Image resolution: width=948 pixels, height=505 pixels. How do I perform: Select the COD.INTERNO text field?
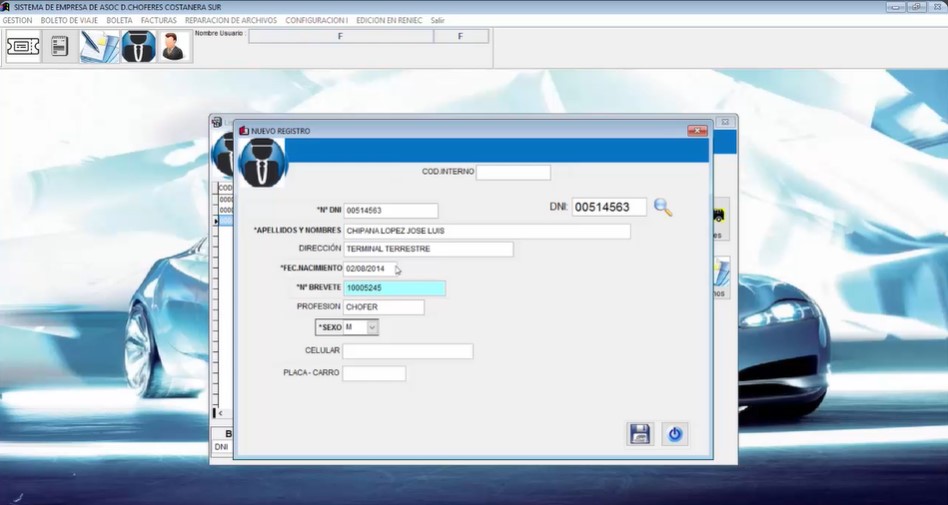513,172
